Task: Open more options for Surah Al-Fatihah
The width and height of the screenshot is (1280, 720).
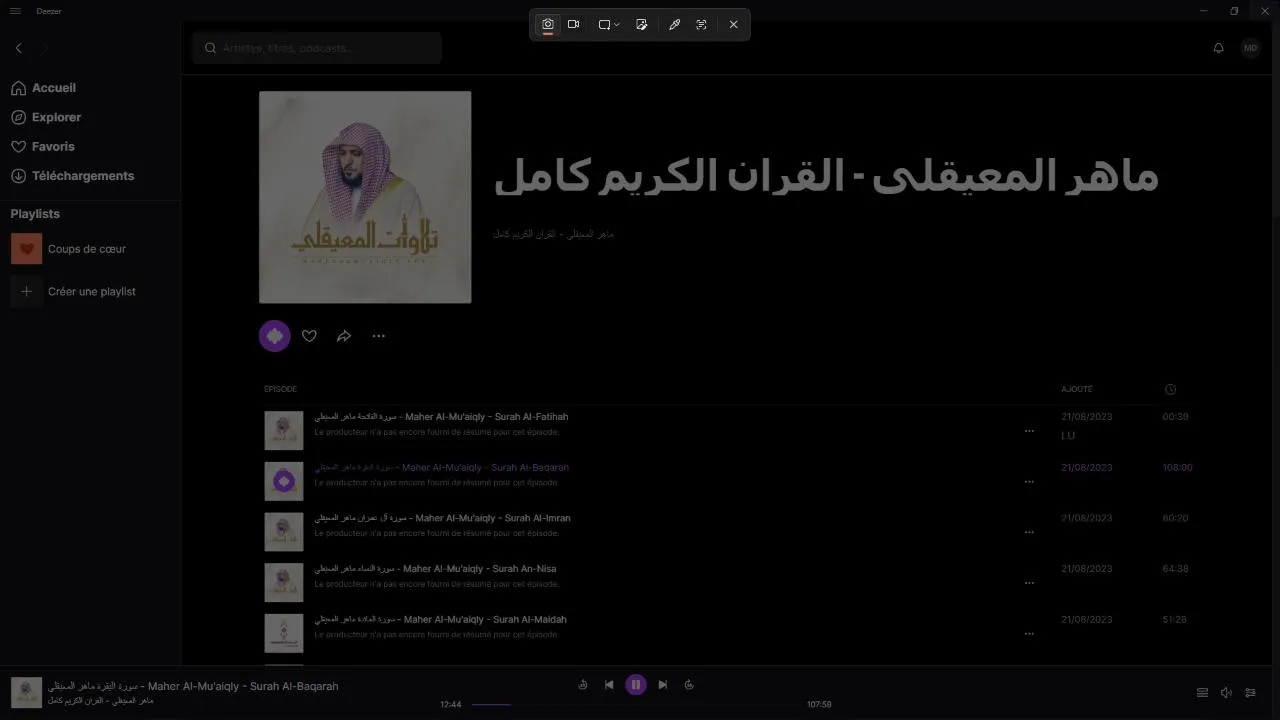Action: tap(1029, 431)
